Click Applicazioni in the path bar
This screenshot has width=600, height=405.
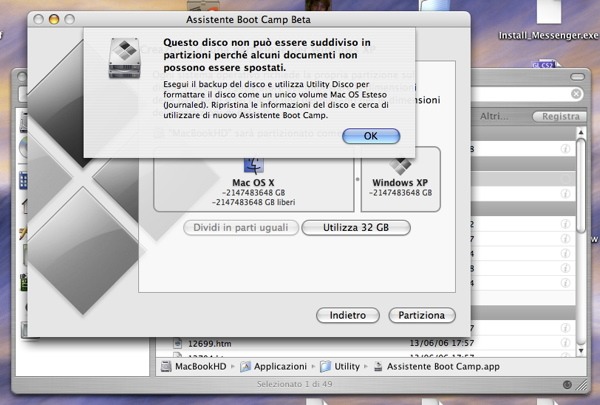[x=280, y=366]
